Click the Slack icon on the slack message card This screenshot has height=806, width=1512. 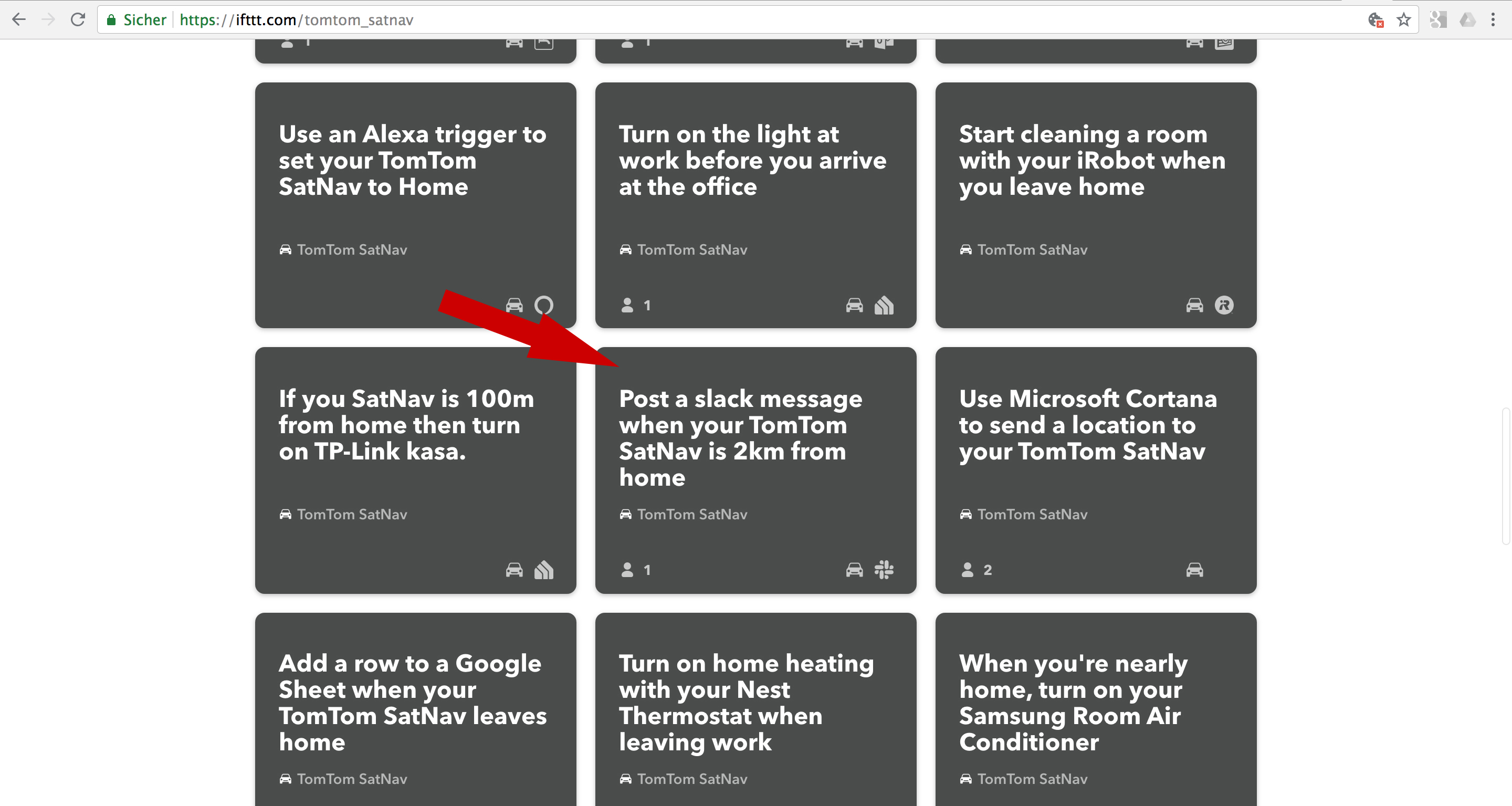pos(884,569)
